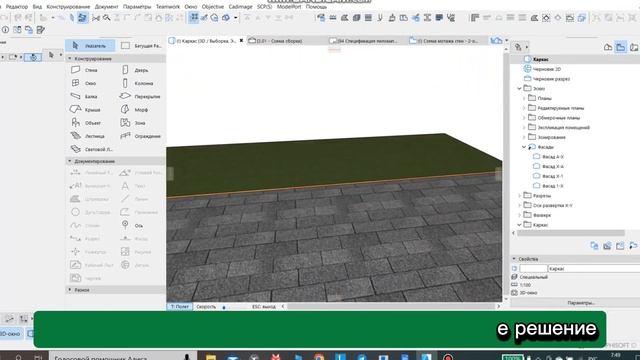This screenshot has width=640, height=360.
Task: Select Черновик 2D in Navigator
Action: pos(547,69)
